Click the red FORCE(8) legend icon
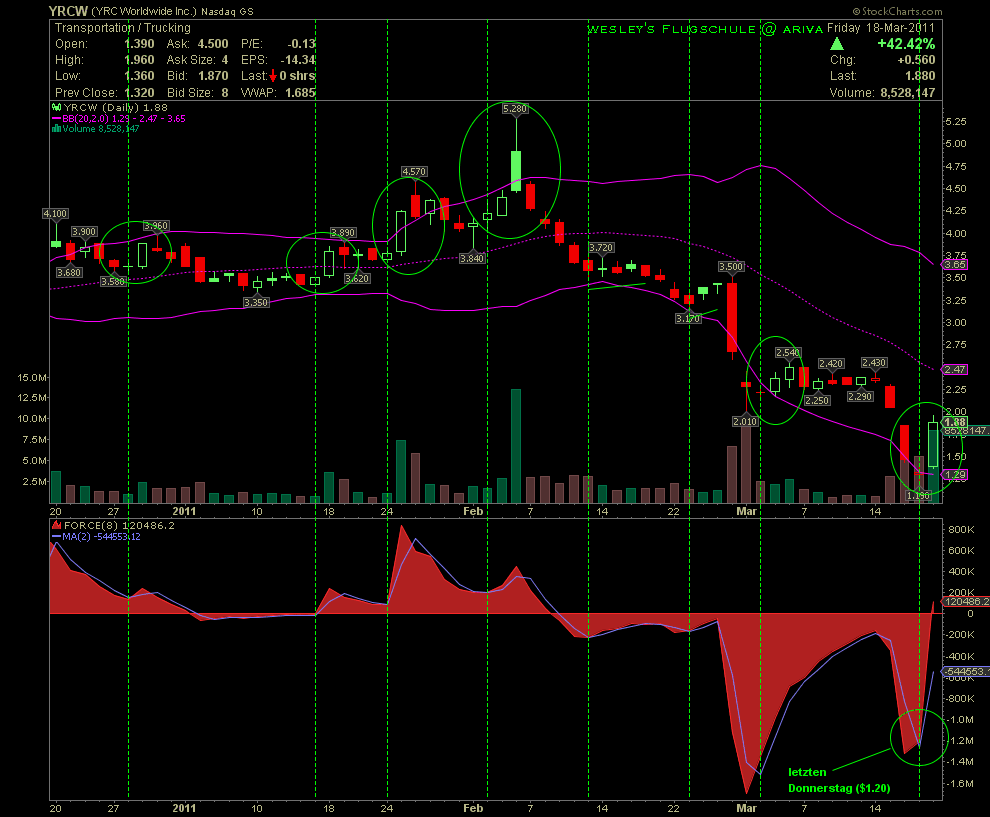 [56, 525]
